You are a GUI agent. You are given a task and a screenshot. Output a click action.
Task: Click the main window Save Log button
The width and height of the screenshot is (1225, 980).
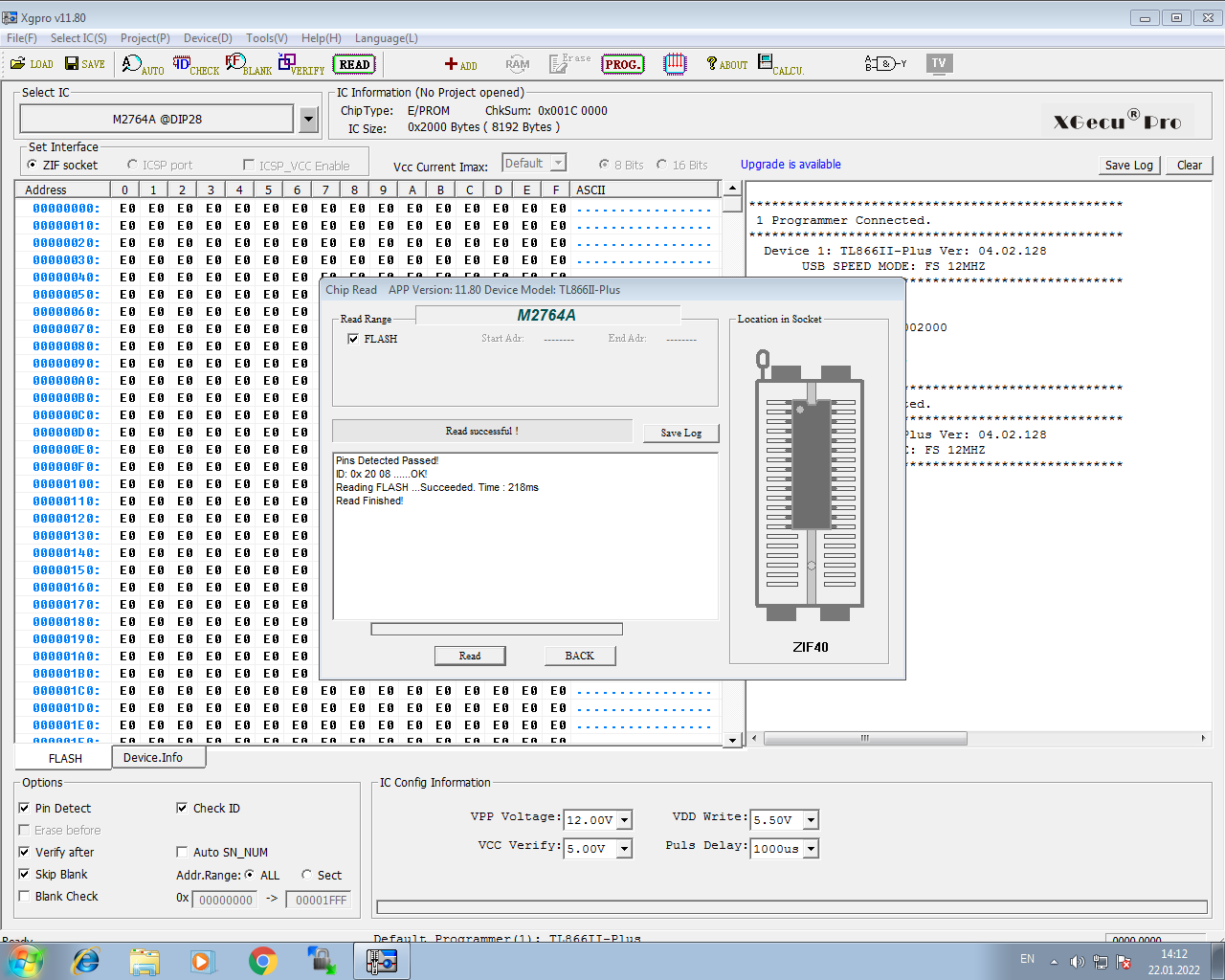click(1129, 165)
